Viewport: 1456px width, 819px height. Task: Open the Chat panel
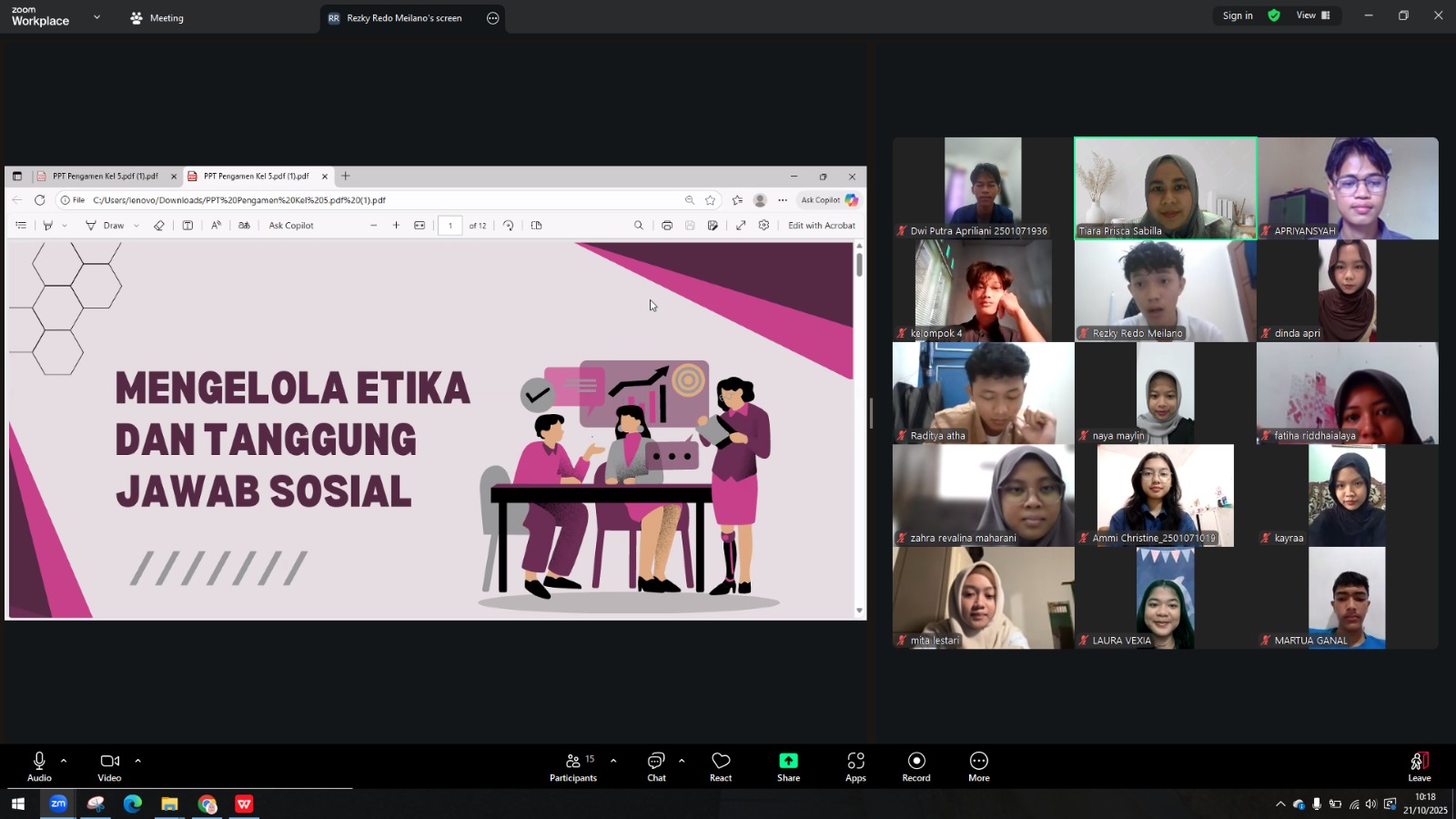point(656,766)
